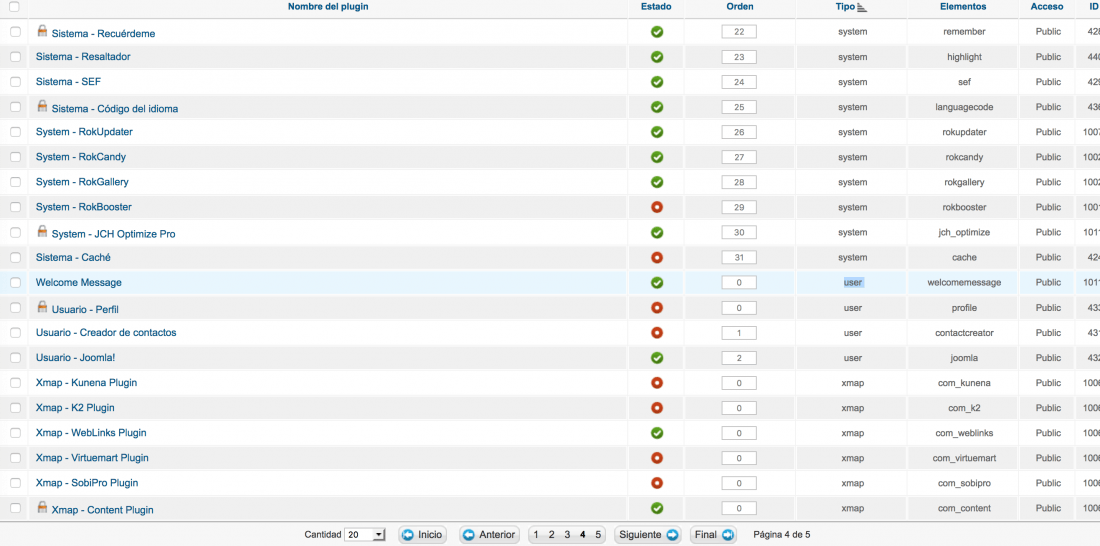
Task: Check the Xmap - K2 Plugin checkbox
Action: click(15, 408)
